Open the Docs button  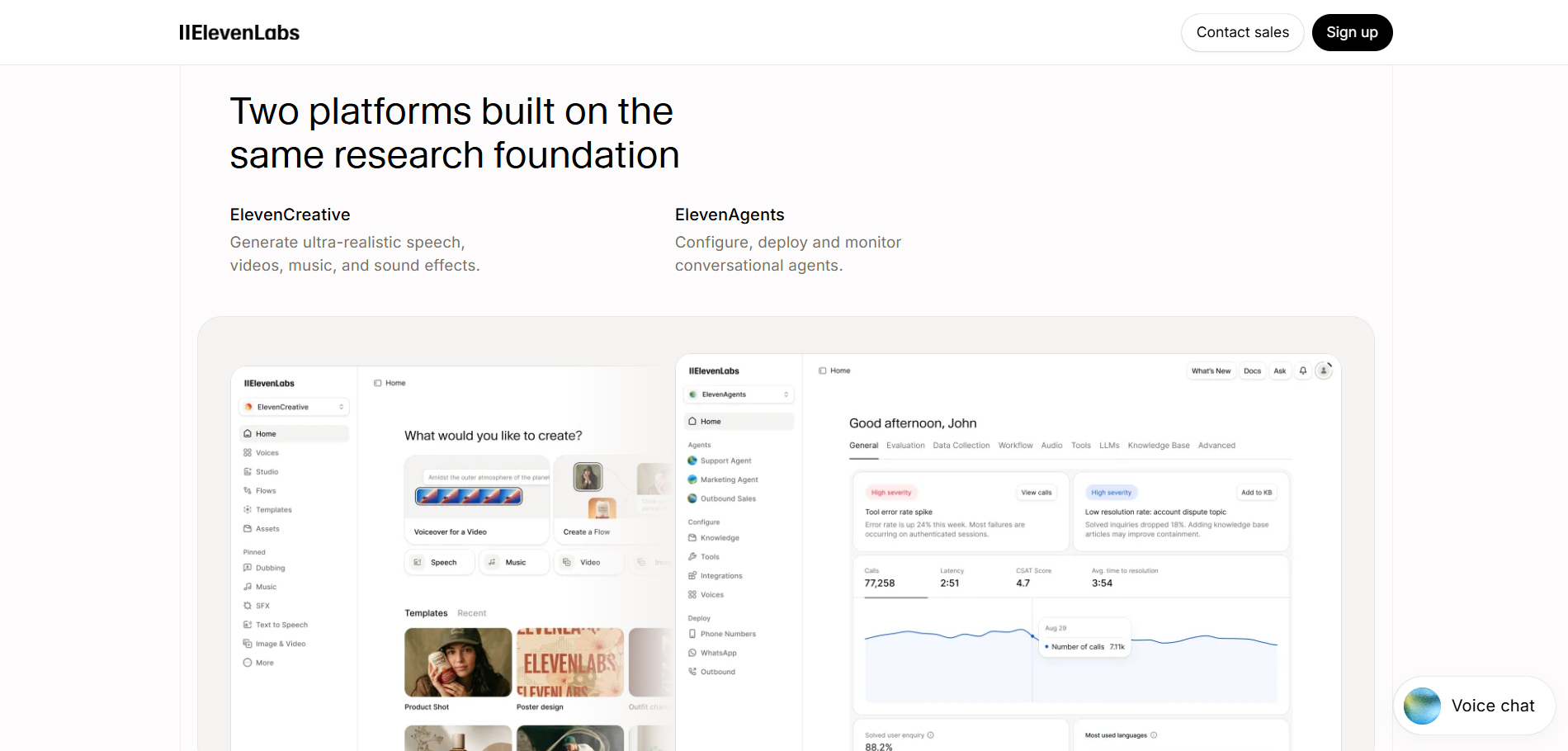[x=1253, y=371]
